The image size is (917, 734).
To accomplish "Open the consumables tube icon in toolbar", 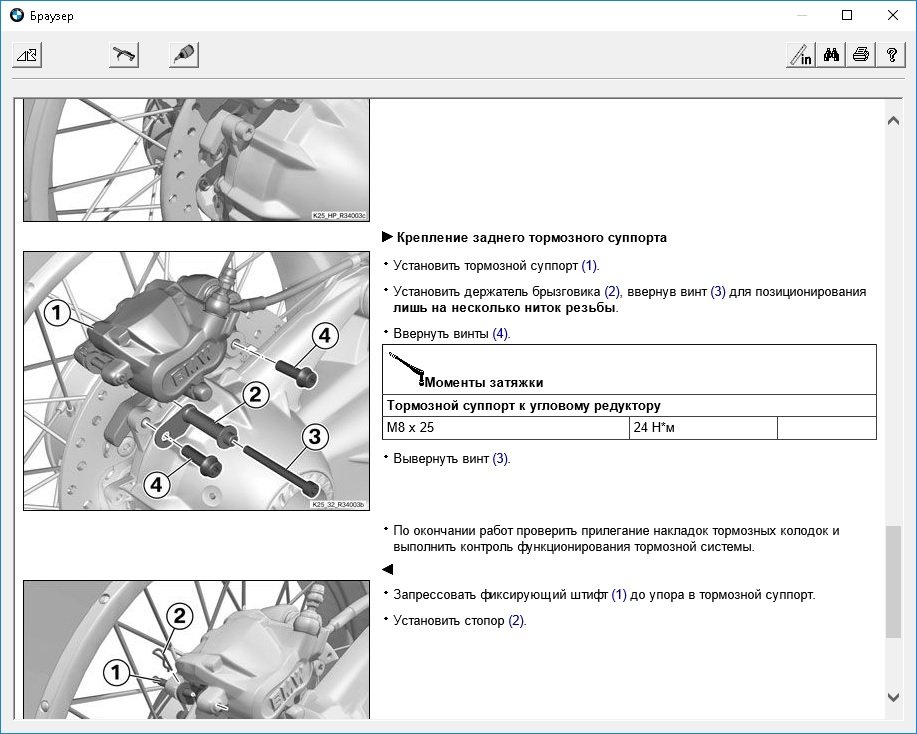I will [183, 56].
